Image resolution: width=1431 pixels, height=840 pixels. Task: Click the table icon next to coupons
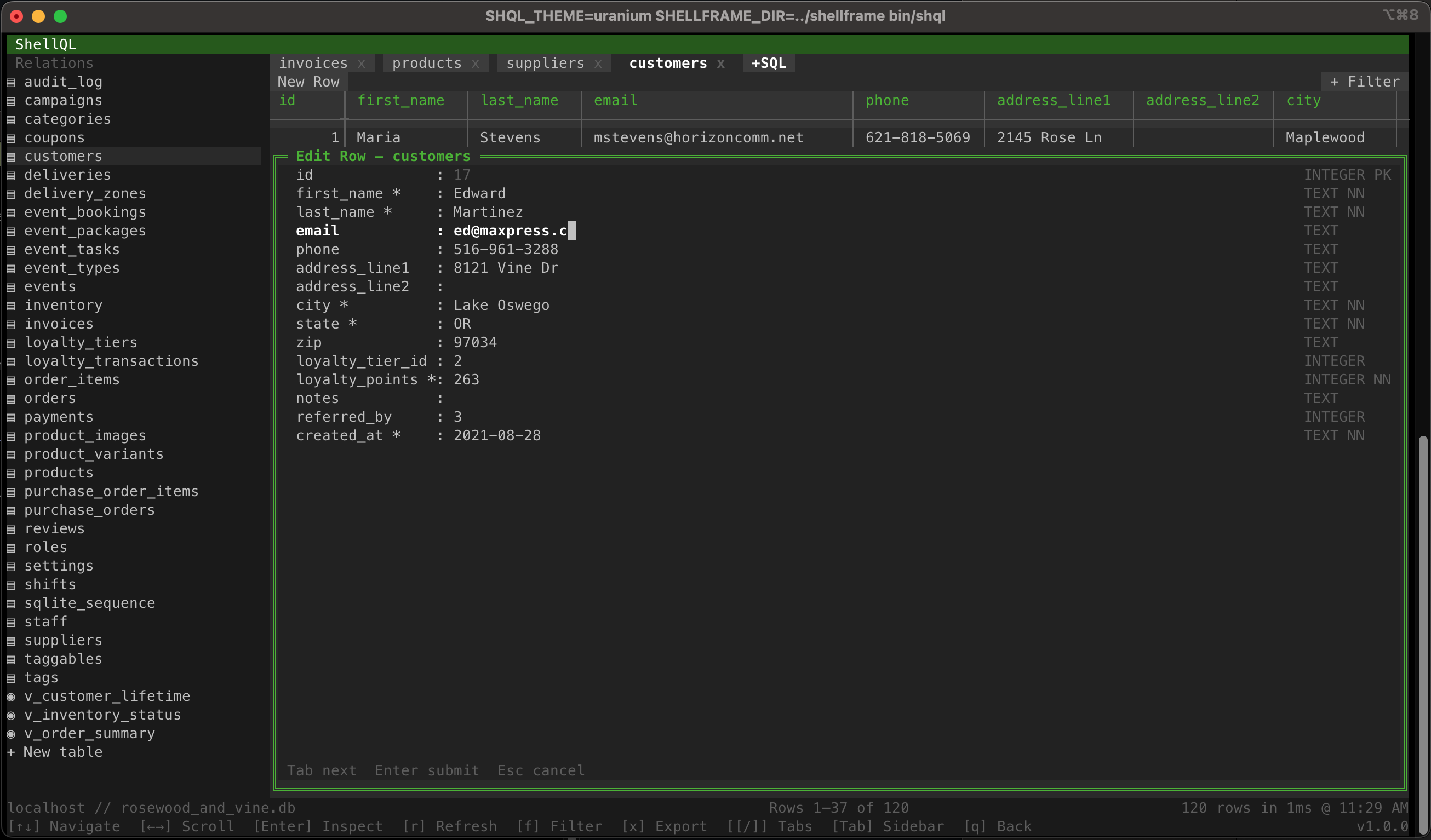pyautogui.click(x=11, y=138)
